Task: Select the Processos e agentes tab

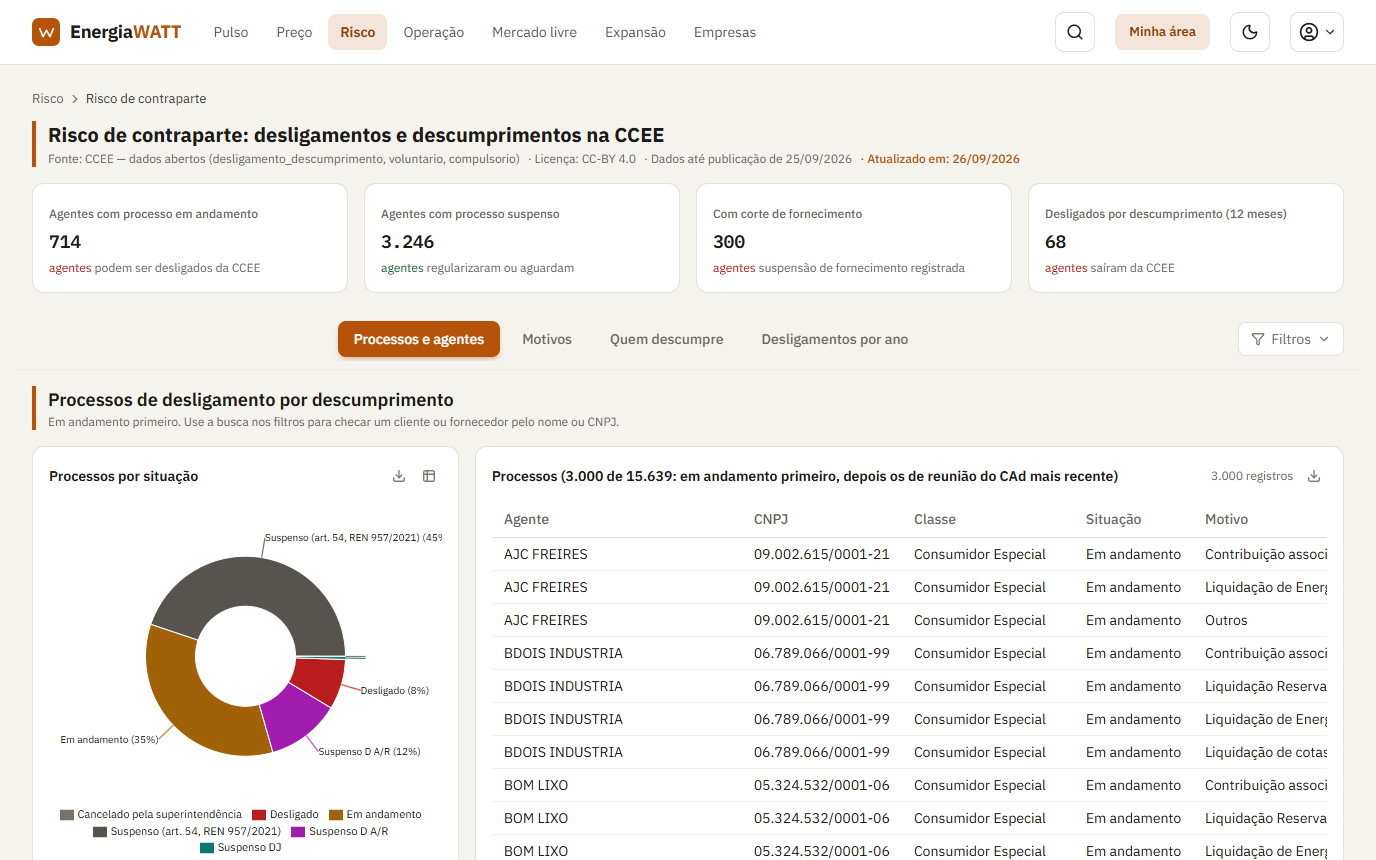Action: 419,339
